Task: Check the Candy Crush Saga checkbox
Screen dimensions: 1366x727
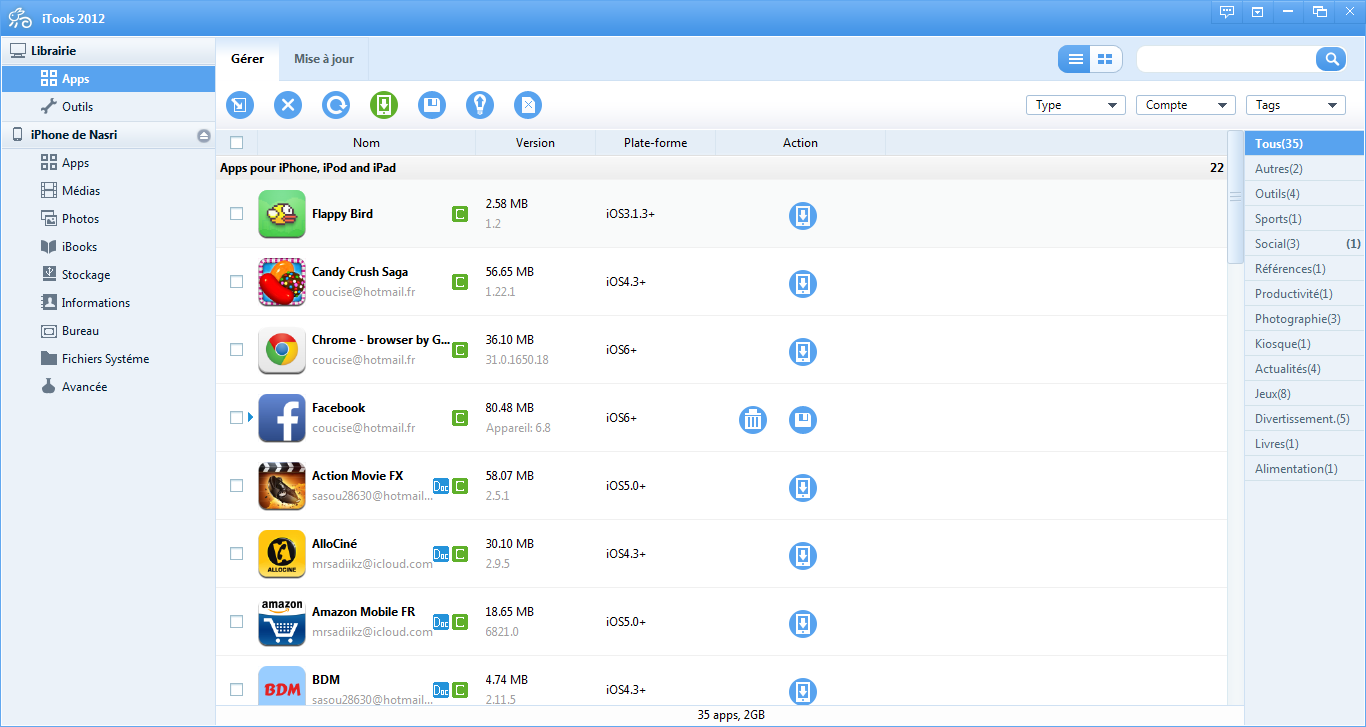Action: tap(237, 282)
